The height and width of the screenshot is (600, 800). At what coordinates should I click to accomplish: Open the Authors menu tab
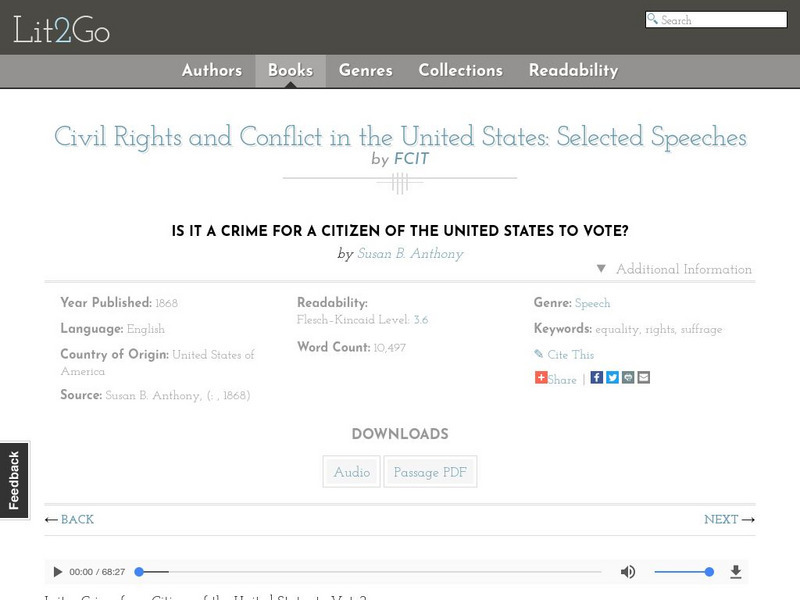point(212,70)
